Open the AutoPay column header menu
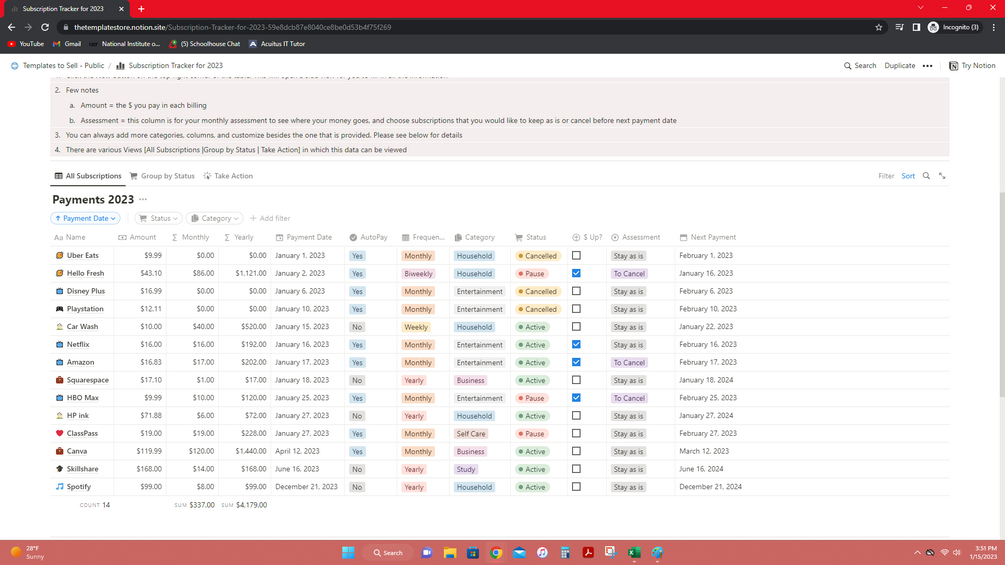The image size is (1005, 565). tap(369, 237)
